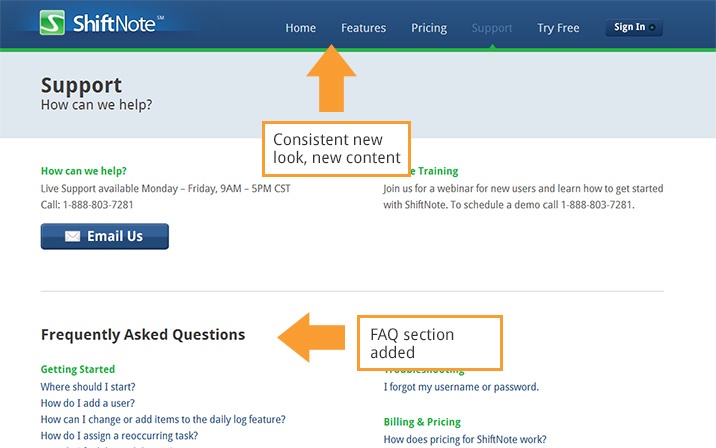Click "I forgot my username or password" link
The height and width of the screenshot is (448, 716).
click(x=461, y=387)
